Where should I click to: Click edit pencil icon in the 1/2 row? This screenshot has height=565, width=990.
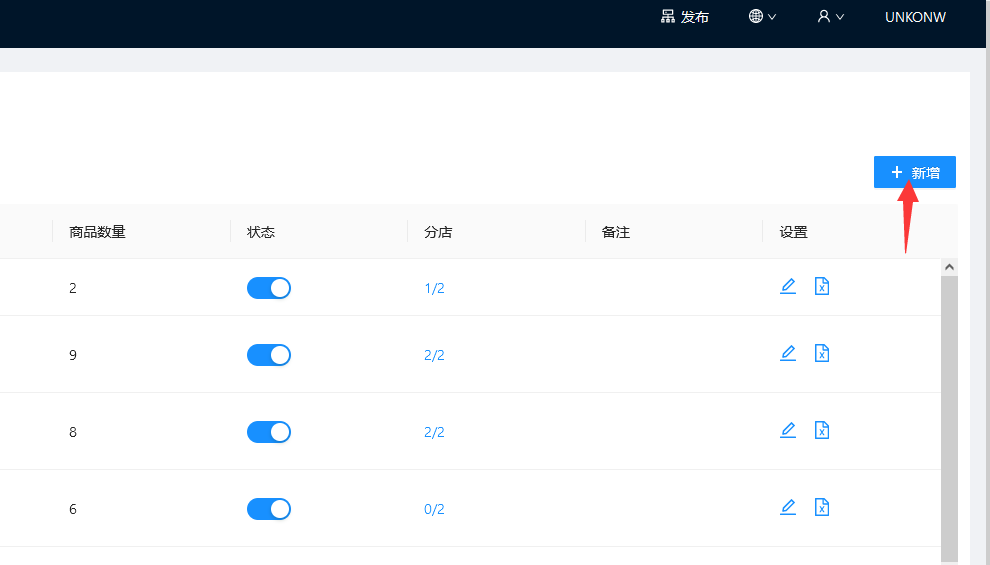[788, 286]
